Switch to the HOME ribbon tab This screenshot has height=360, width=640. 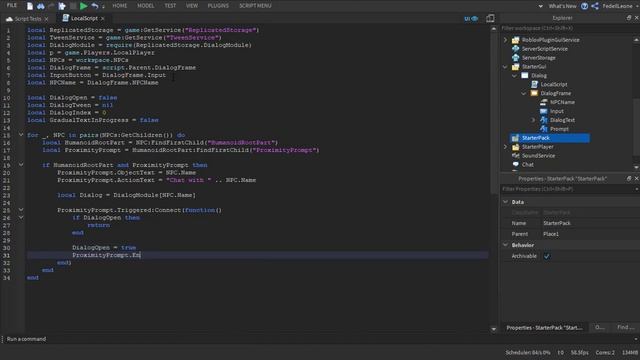coord(120,6)
